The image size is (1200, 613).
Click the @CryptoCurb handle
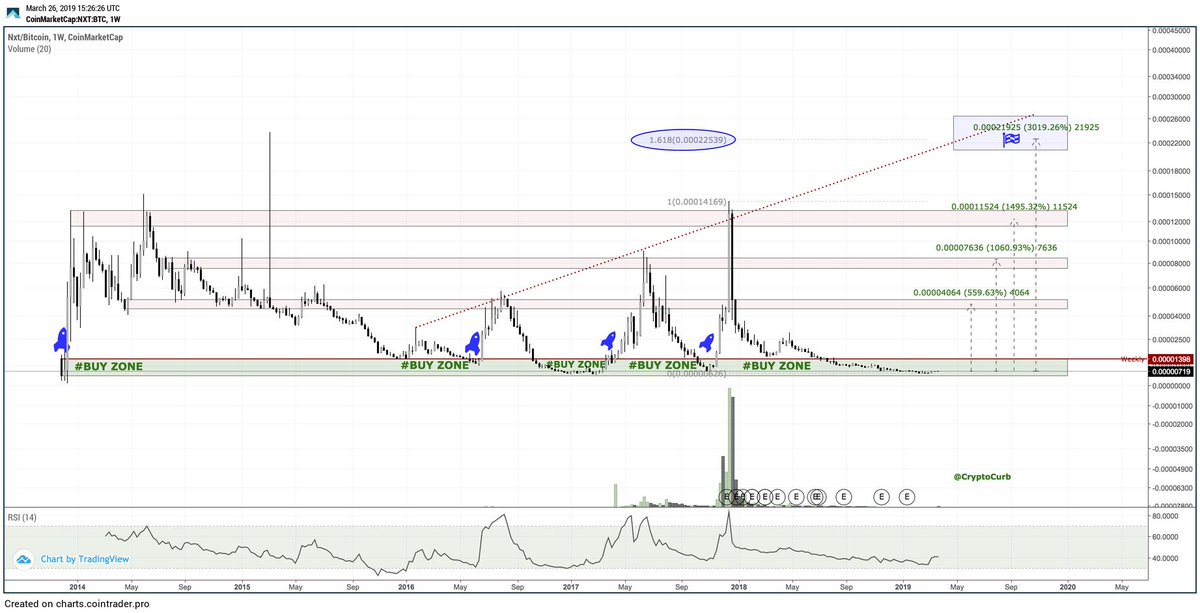982,477
